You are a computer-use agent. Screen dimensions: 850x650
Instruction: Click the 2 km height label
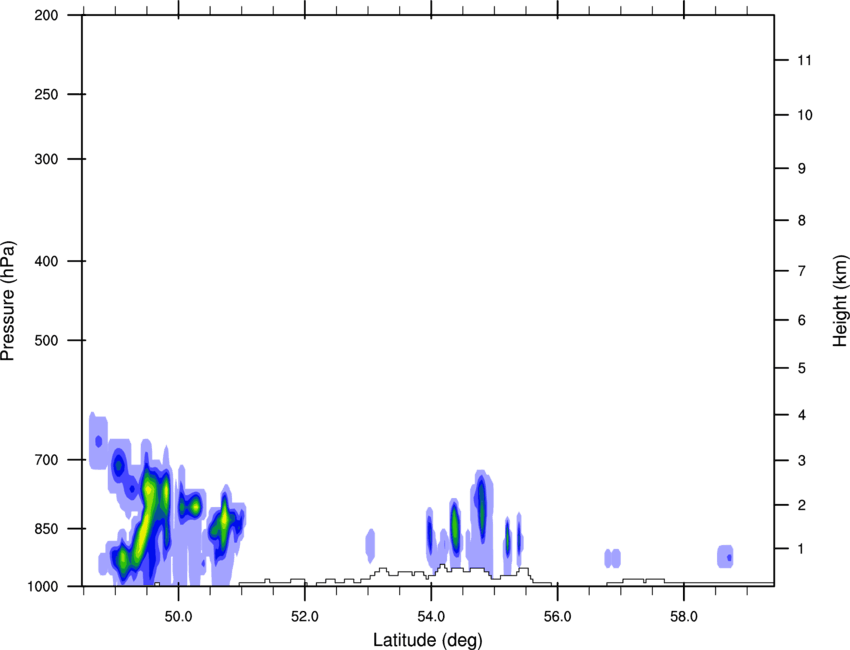pos(802,505)
